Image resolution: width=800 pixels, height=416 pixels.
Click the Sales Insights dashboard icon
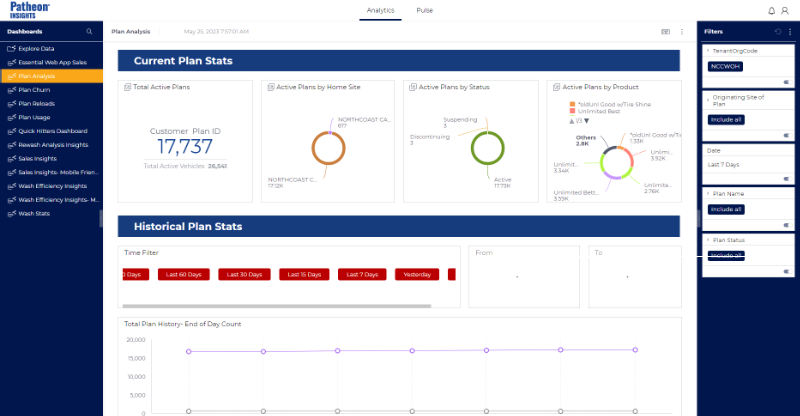[x=11, y=159]
